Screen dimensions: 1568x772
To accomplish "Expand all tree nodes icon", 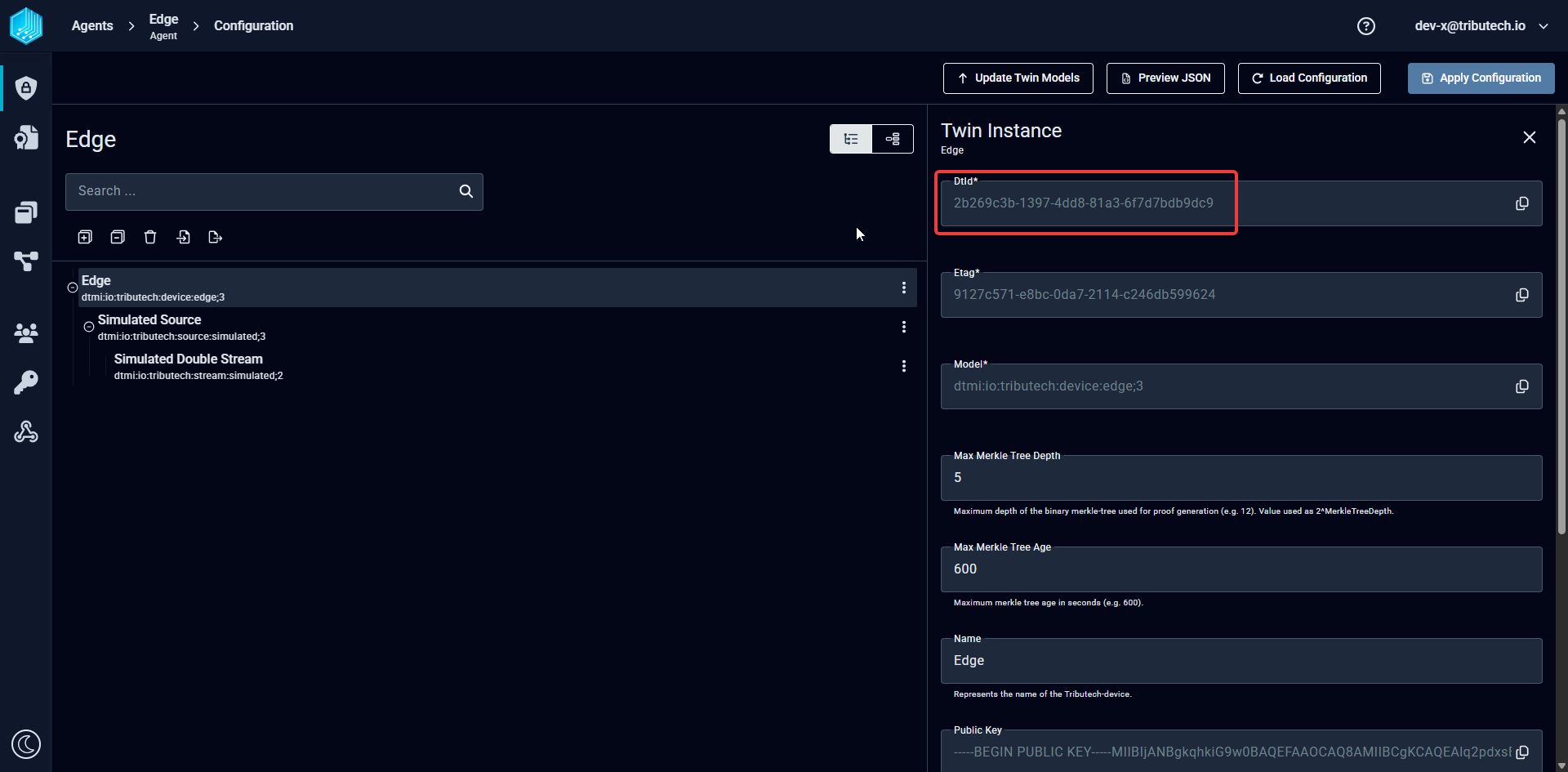I will point(85,237).
